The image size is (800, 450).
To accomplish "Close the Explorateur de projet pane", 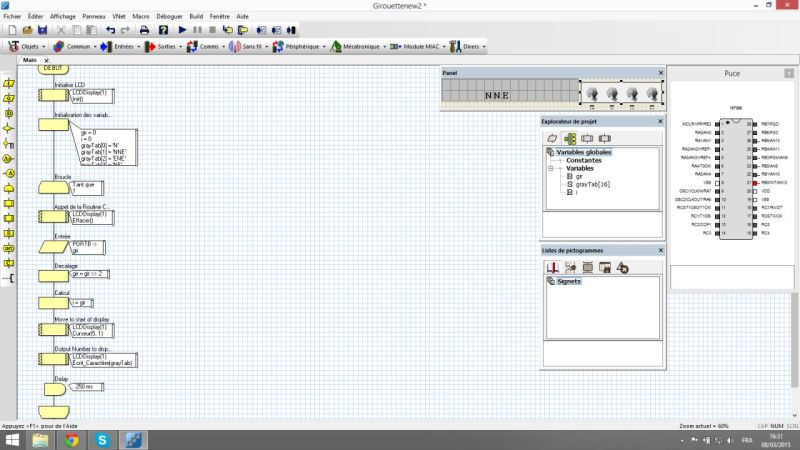I will (x=660, y=121).
